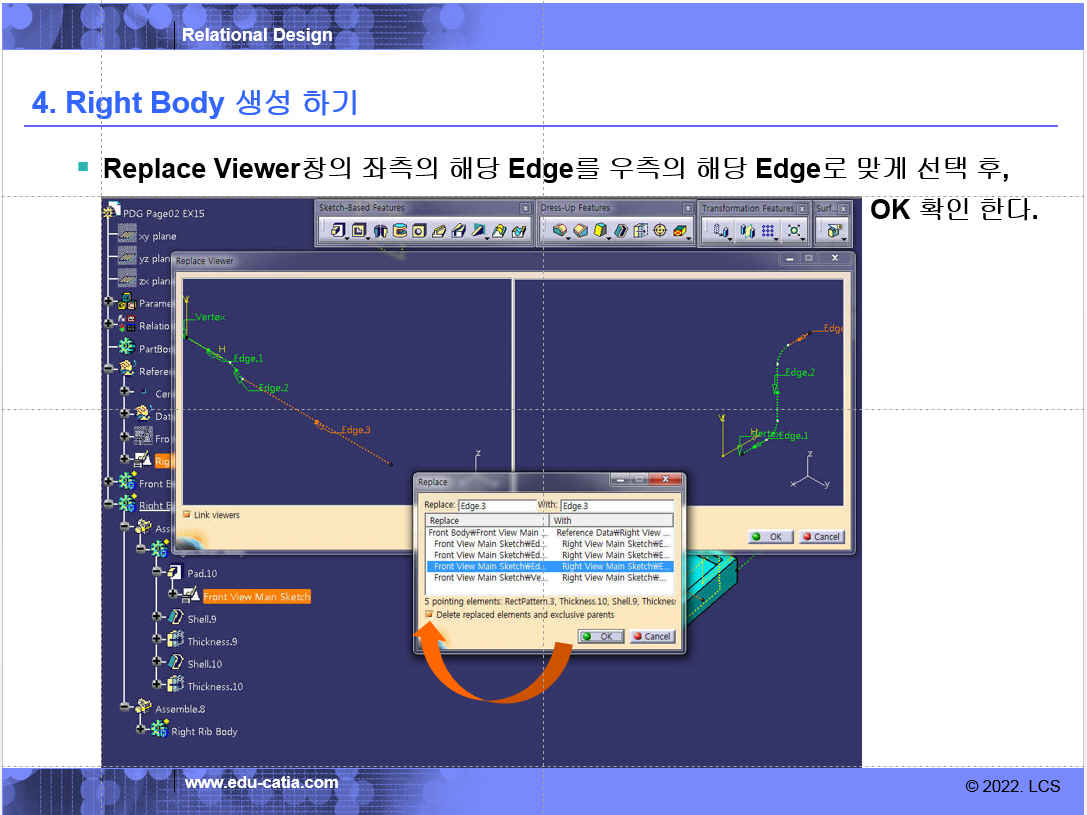Screen dimensions: 1087x815
Task: Expand the Pad.10 tree node
Action: point(157,572)
